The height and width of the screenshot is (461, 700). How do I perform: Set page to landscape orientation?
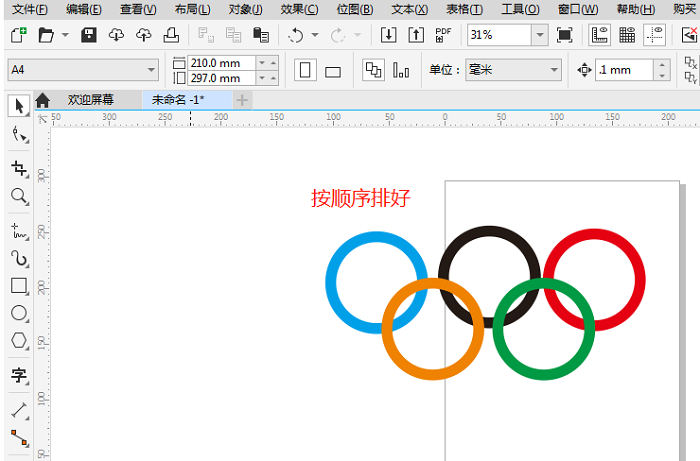[333, 71]
